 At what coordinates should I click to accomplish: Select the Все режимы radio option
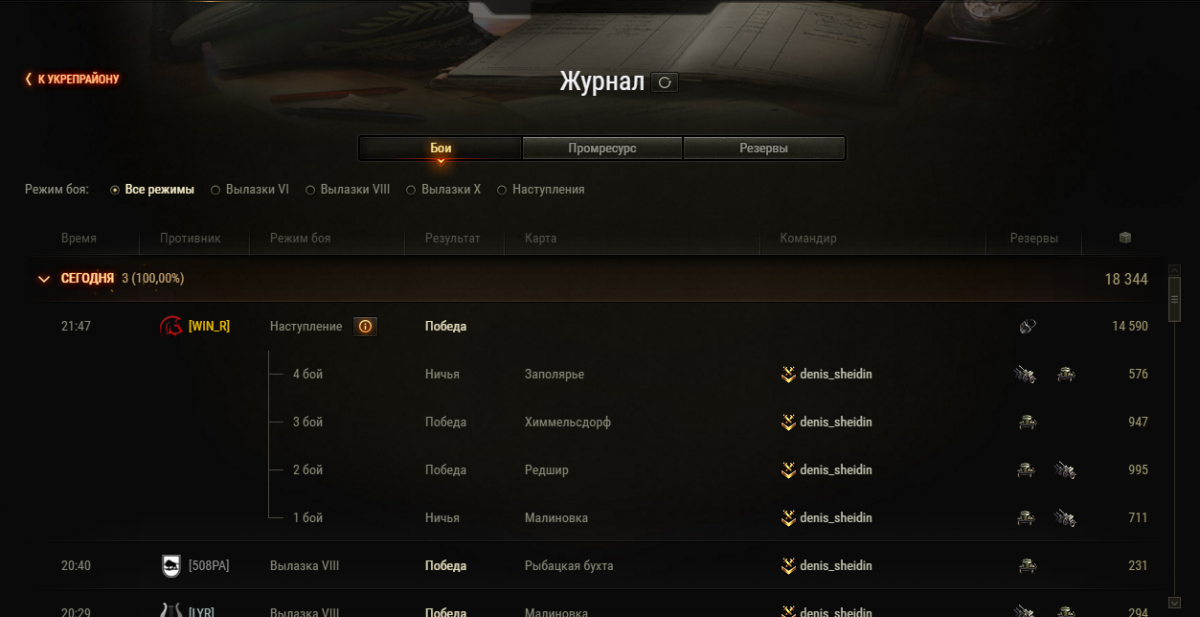click(x=152, y=189)
